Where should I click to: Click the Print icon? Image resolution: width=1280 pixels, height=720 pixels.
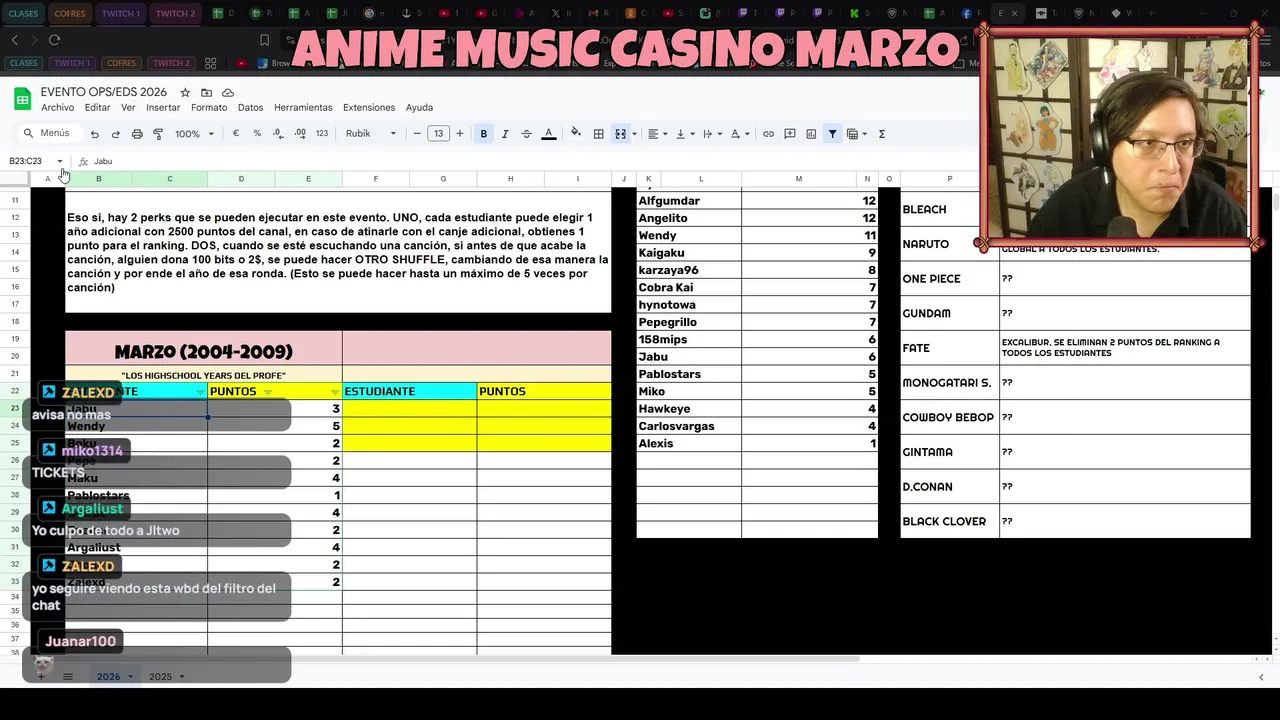137,134
